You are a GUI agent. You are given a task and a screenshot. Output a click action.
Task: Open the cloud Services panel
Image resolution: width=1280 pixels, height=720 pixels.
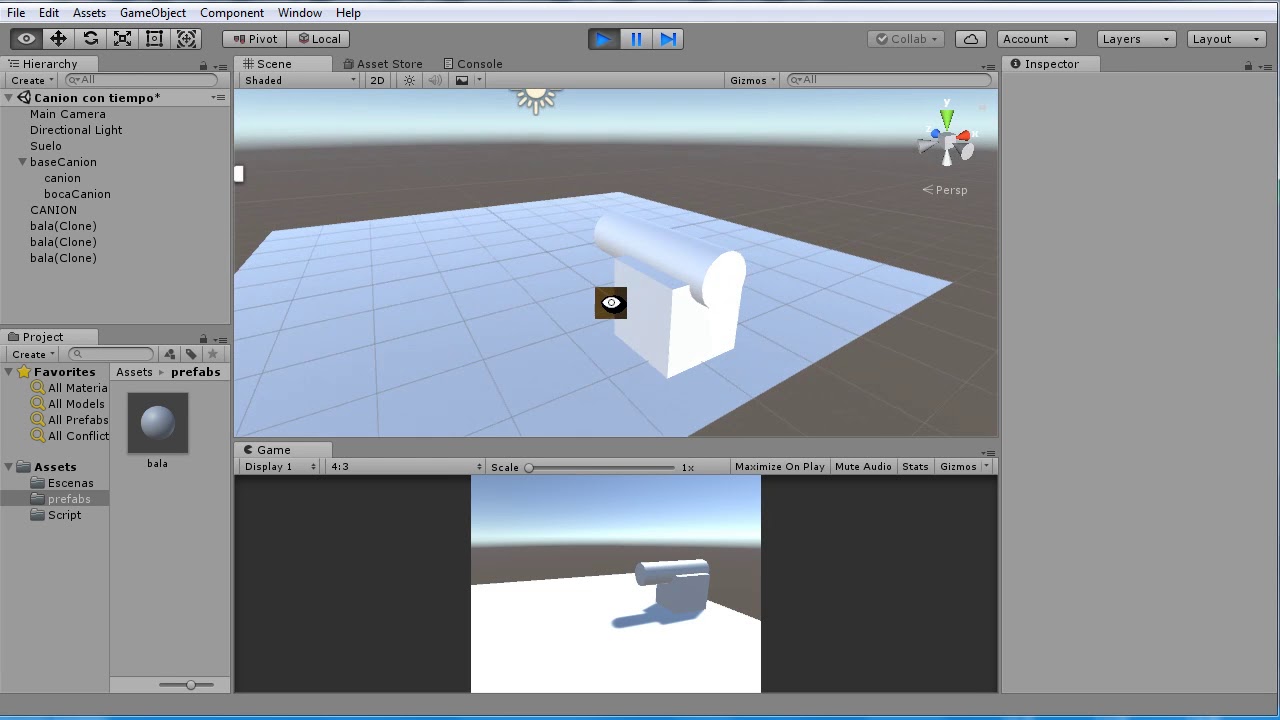pos(970,39)
